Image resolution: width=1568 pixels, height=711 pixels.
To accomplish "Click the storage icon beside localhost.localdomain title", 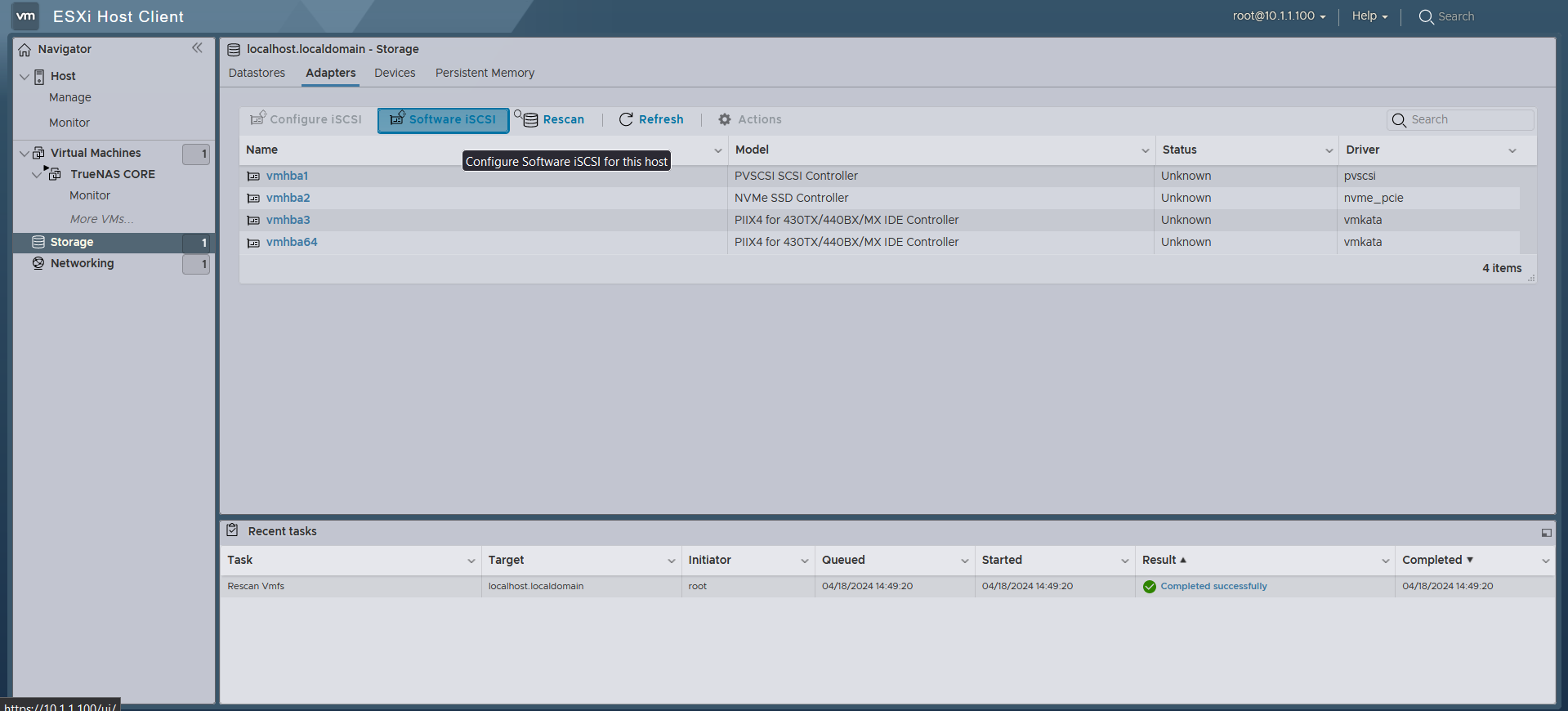I will 234,50.
